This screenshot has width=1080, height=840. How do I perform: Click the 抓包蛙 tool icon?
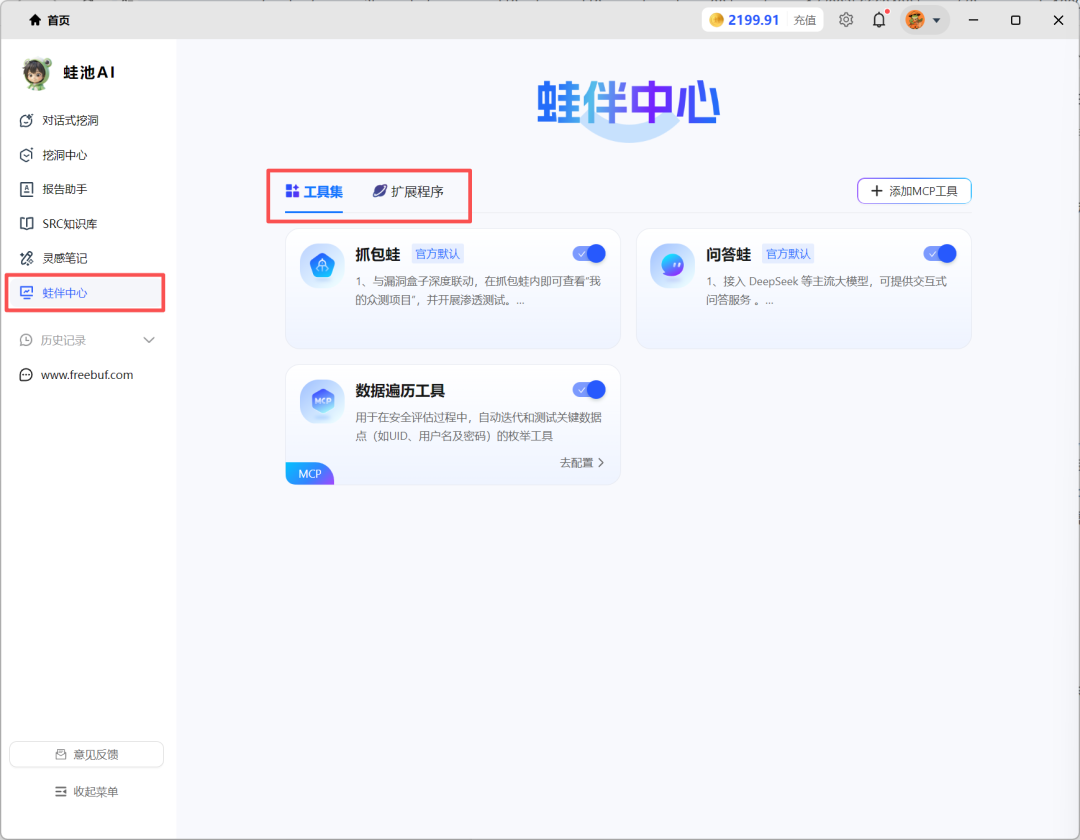point(321,266)
